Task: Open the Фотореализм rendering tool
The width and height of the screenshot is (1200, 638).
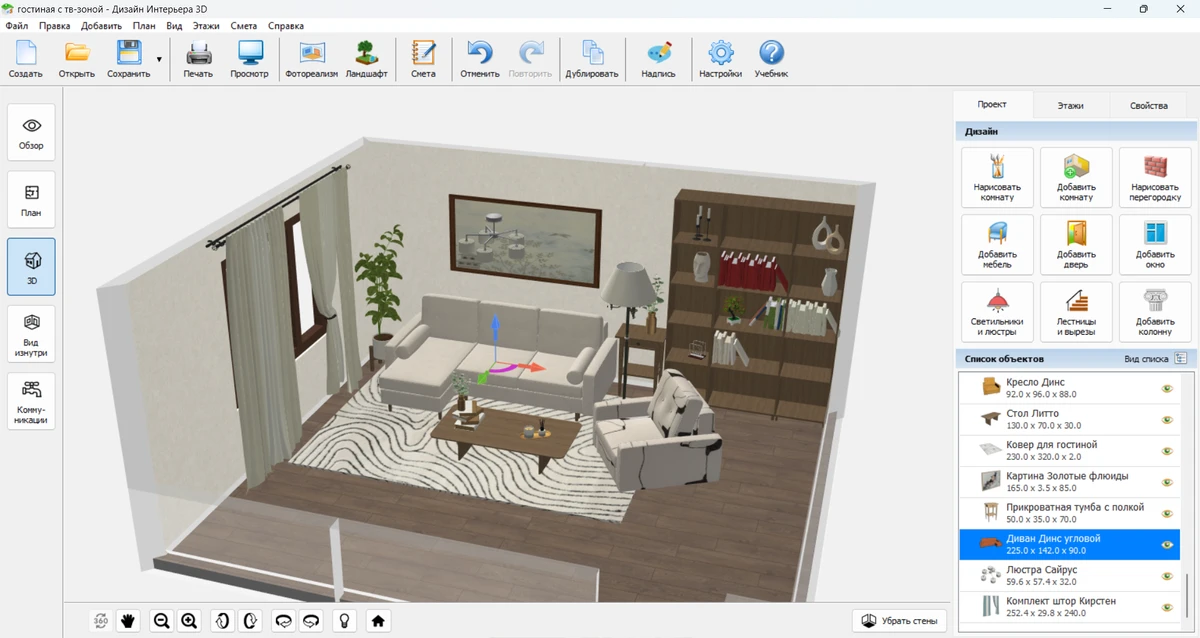Action: (311, 60)
